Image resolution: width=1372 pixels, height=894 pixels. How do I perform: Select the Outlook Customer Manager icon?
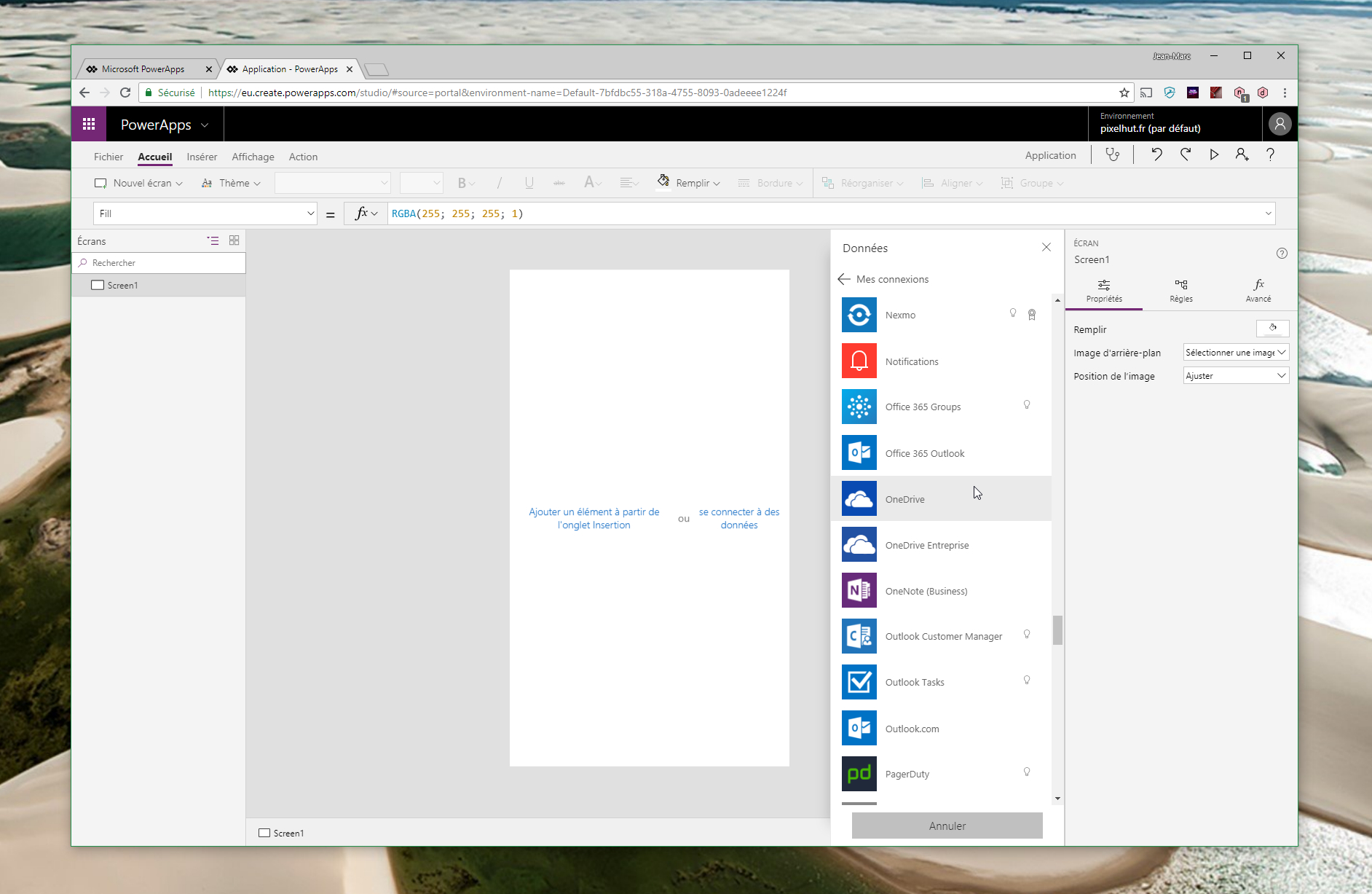(859, 636)
